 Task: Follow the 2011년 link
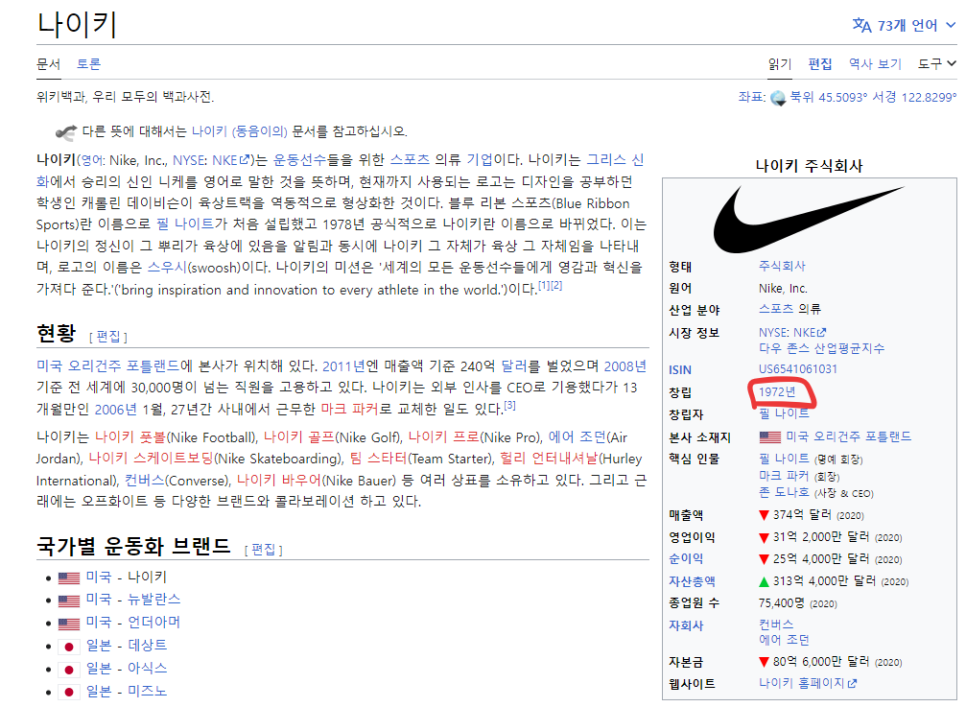click(x=344, y=366)
